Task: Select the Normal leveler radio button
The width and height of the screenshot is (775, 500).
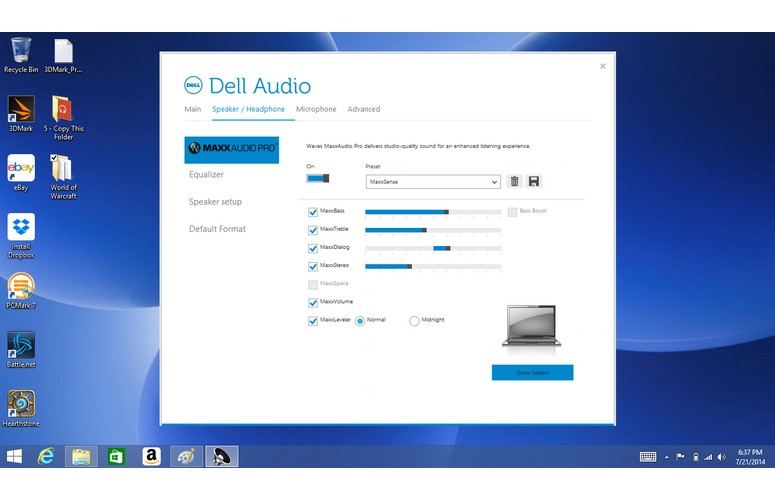Action: 360,321
